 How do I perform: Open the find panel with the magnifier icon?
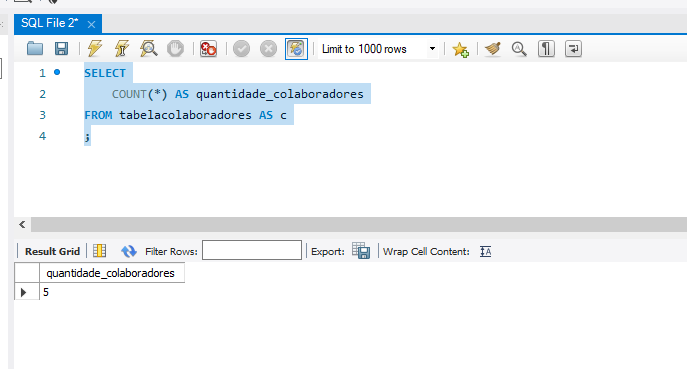(519, 49)
